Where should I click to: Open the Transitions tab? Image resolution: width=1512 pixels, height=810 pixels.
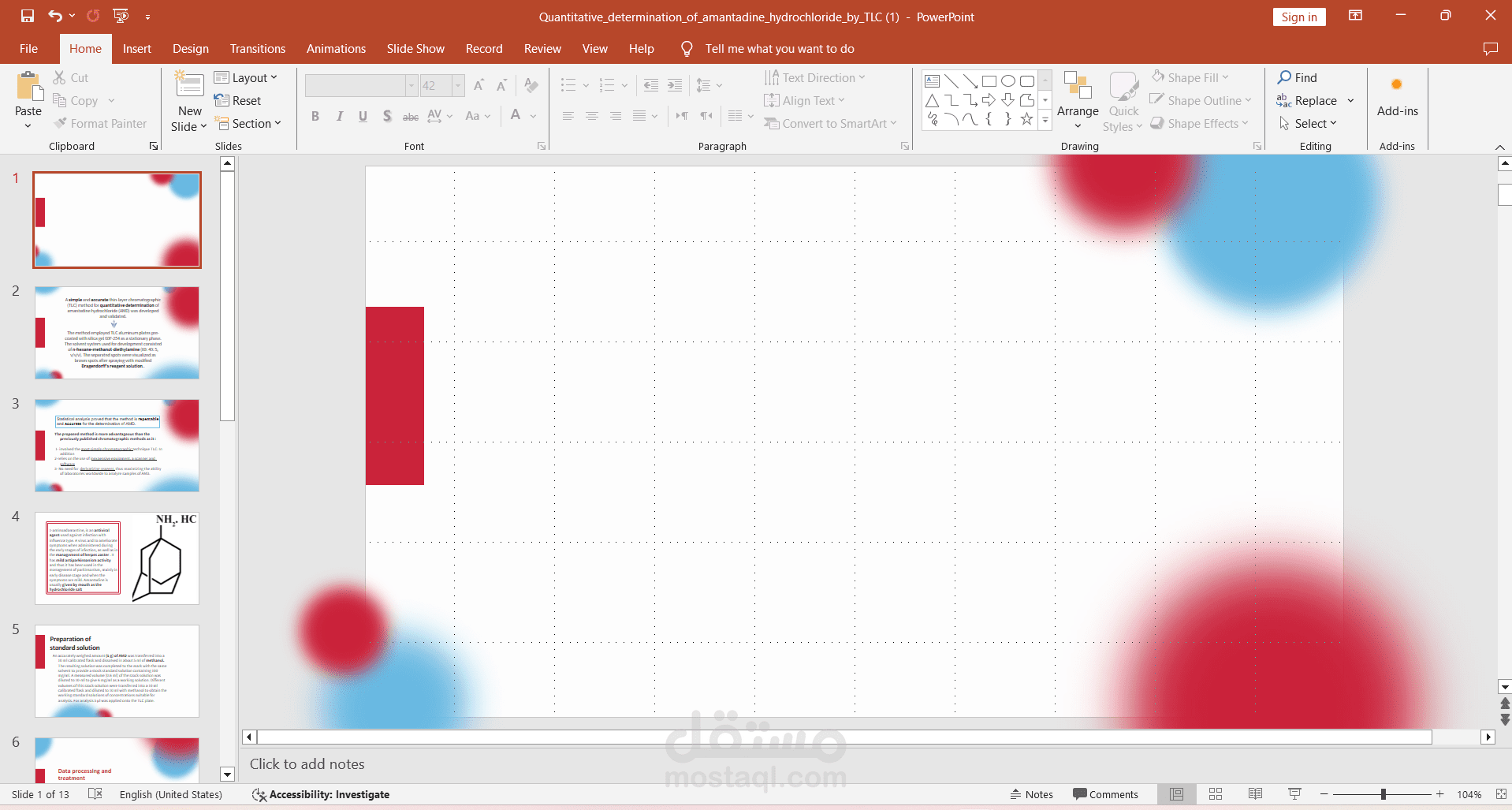tap(258, 49)
